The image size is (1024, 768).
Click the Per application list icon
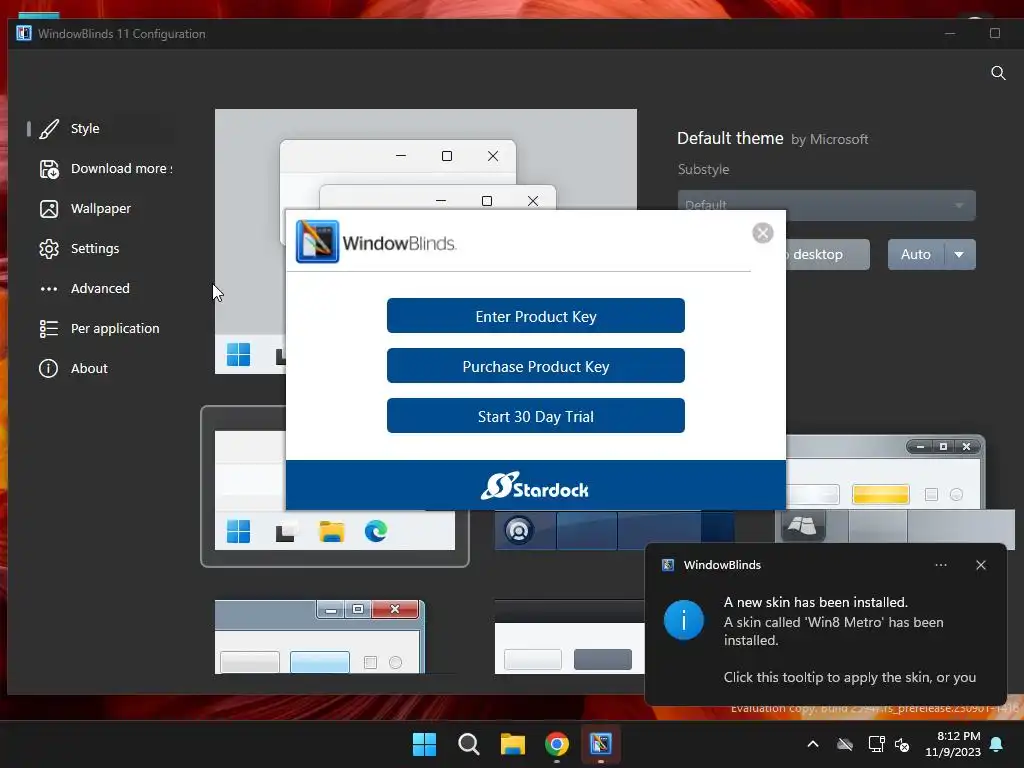coord(49,328)
